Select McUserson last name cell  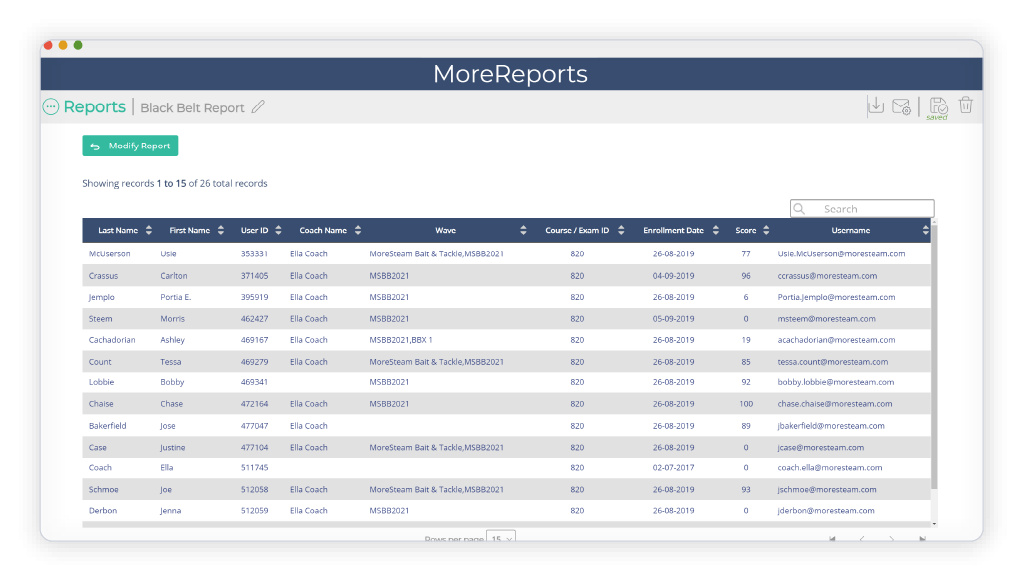(110, 253)
